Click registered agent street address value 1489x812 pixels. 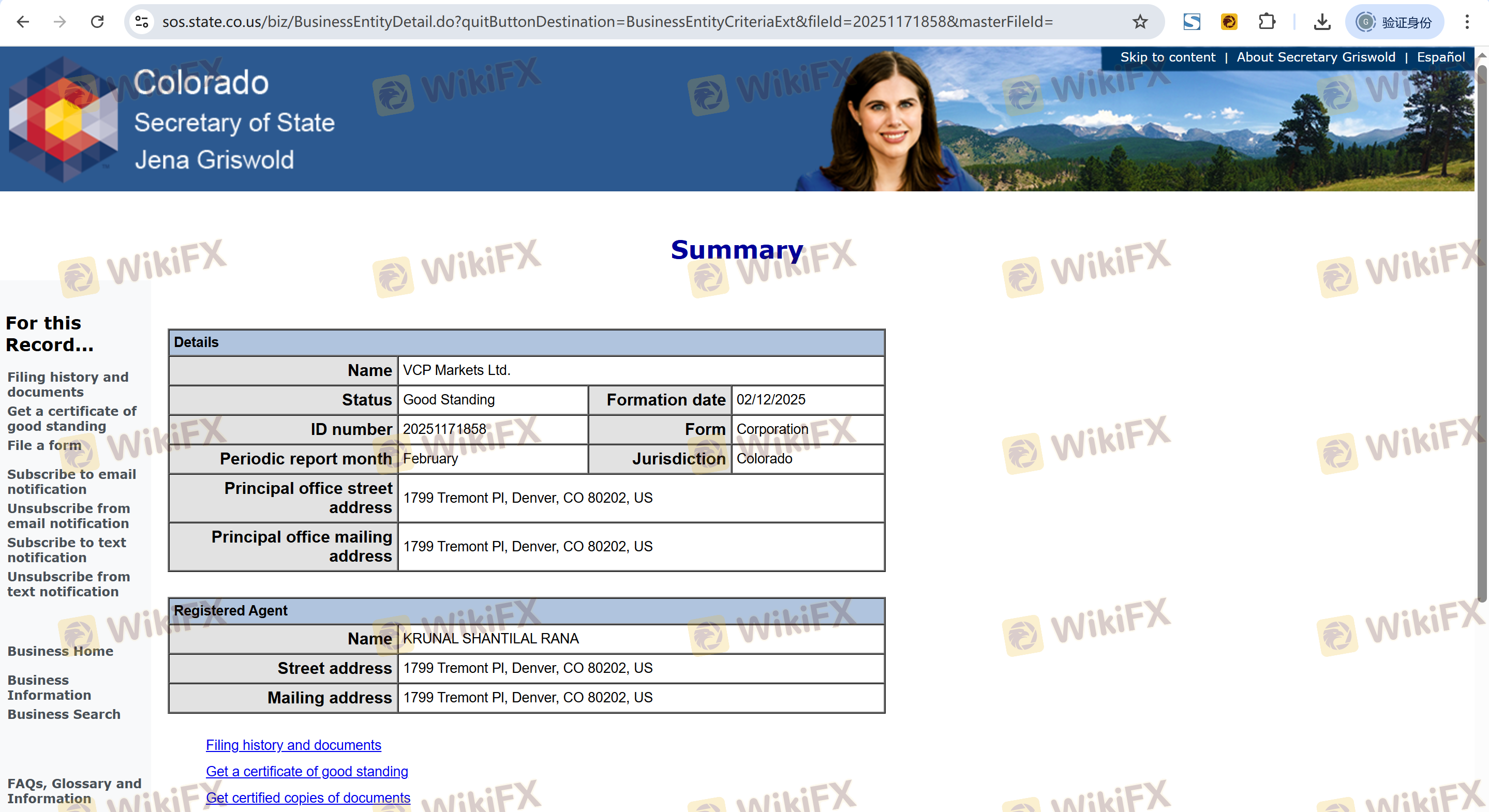point(528,668)
